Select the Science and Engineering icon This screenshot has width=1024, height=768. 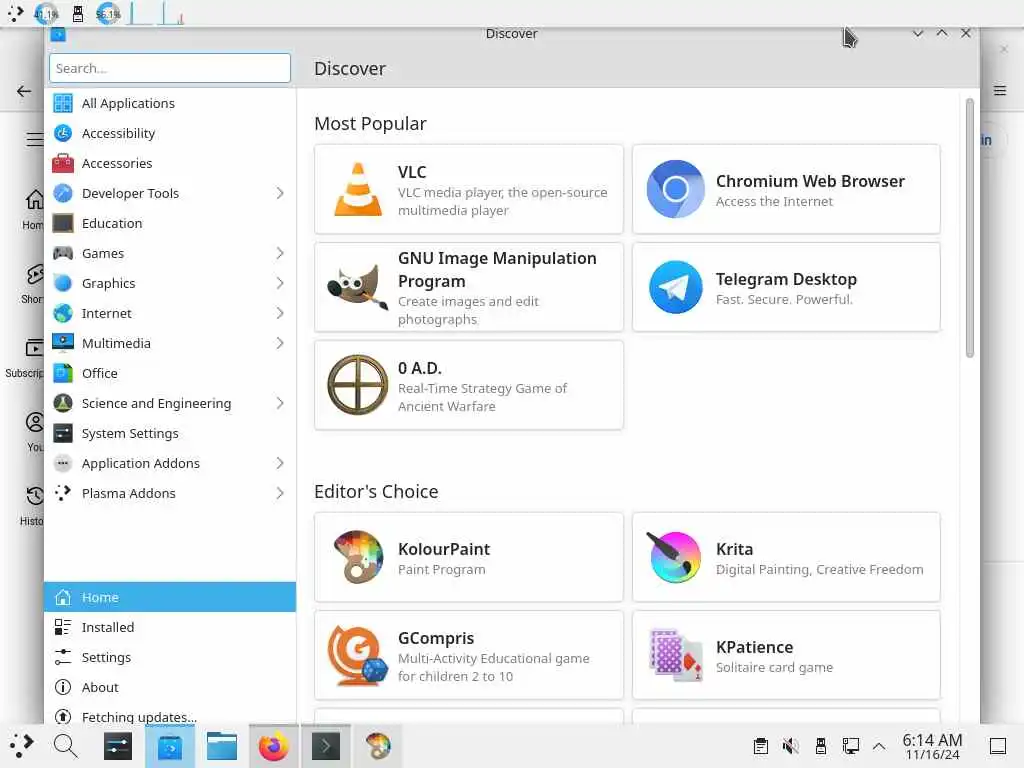pyautogui.click(x=63, y=404)
